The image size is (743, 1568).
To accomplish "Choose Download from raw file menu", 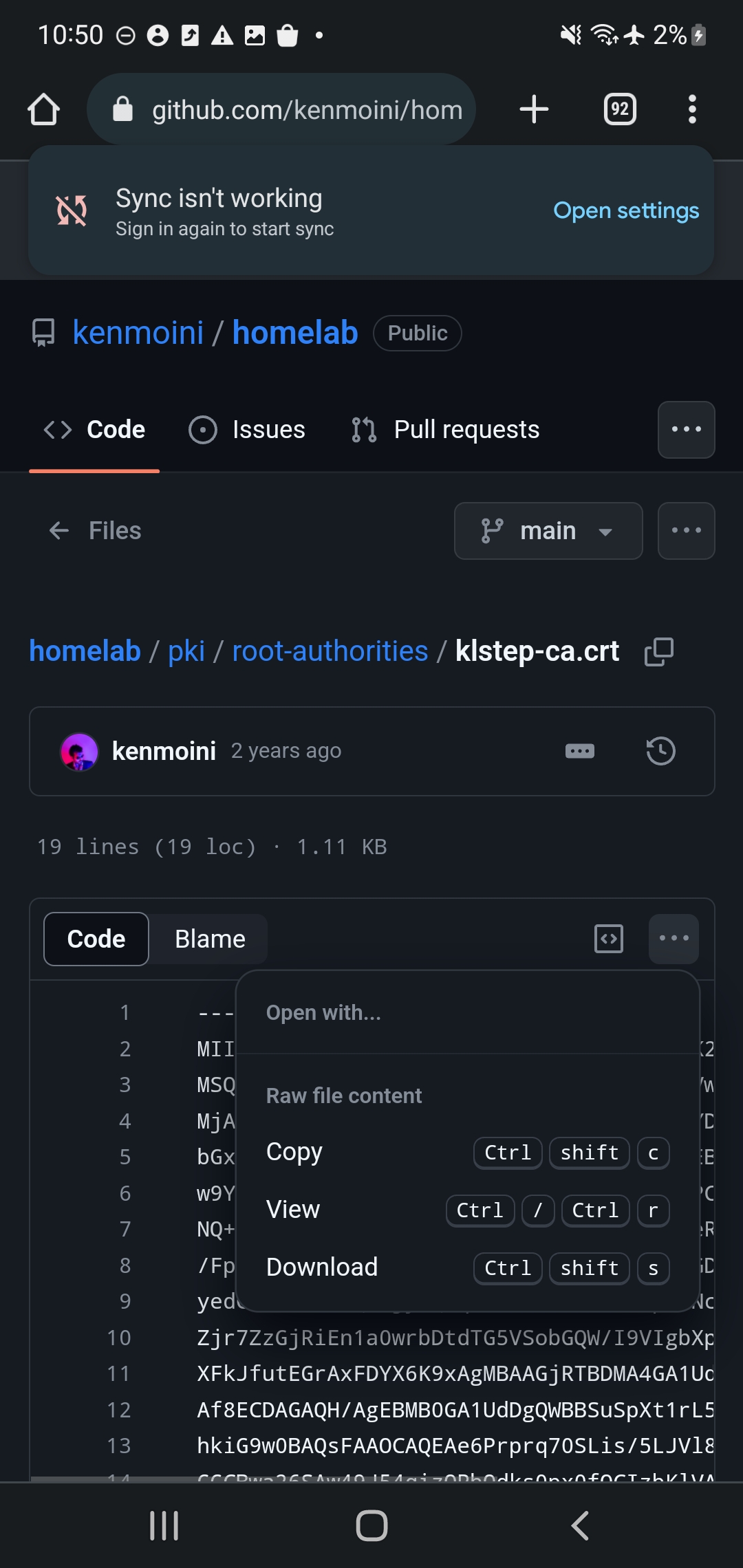I will pyautogui.click(x=322, y=1267).
